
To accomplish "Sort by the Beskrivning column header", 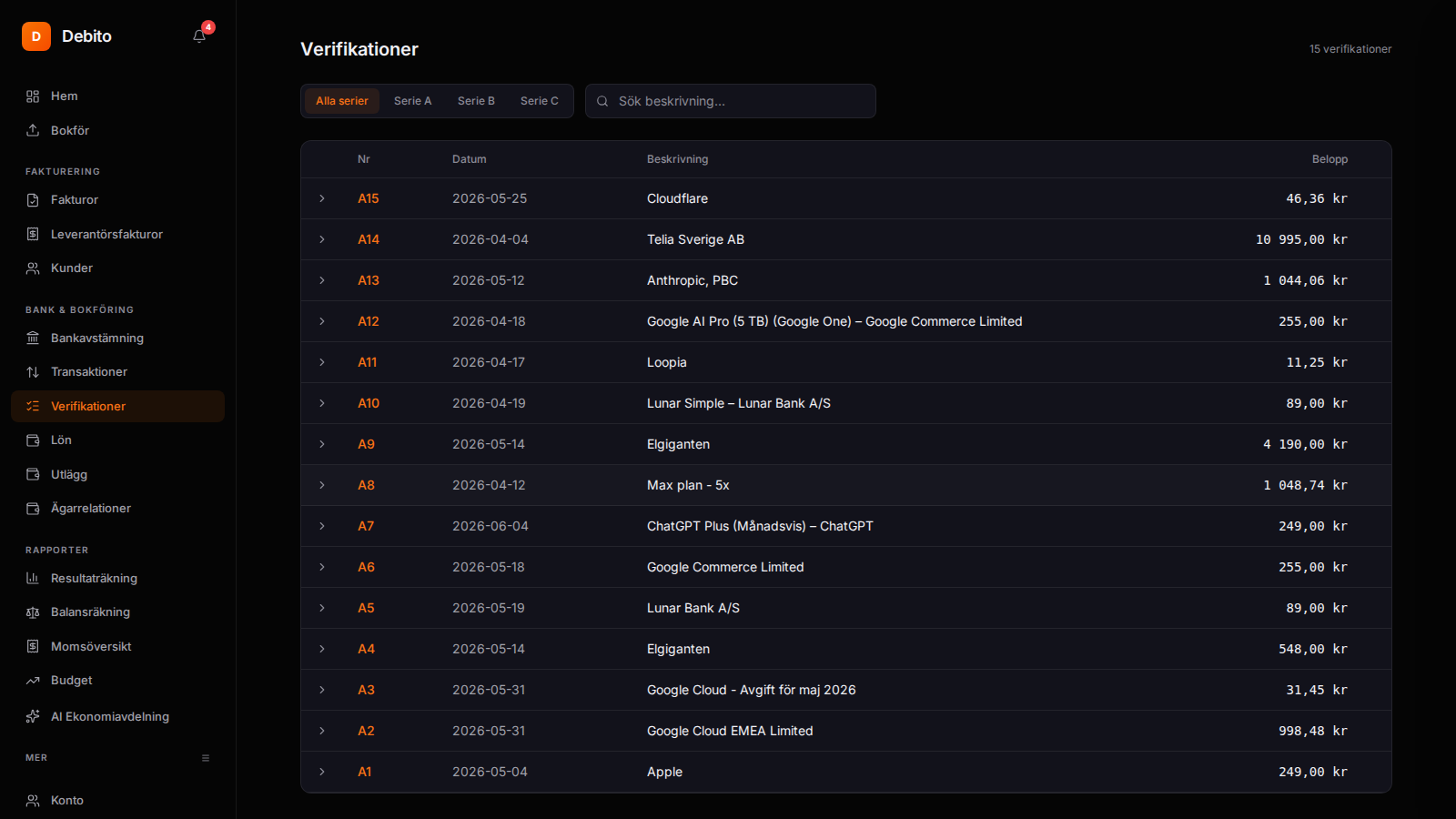I will point(677,159).
